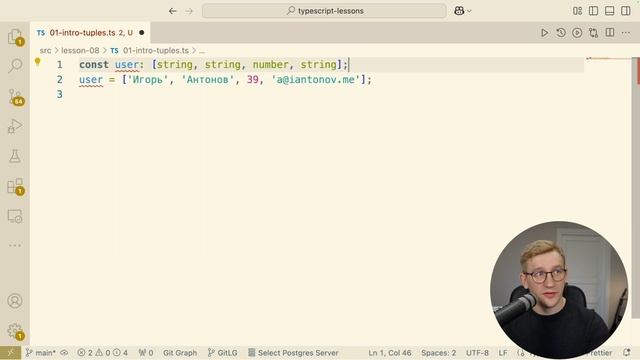
Task: Select the 01-intro-tuples.ts editor tab
Action: pos(90,33)
